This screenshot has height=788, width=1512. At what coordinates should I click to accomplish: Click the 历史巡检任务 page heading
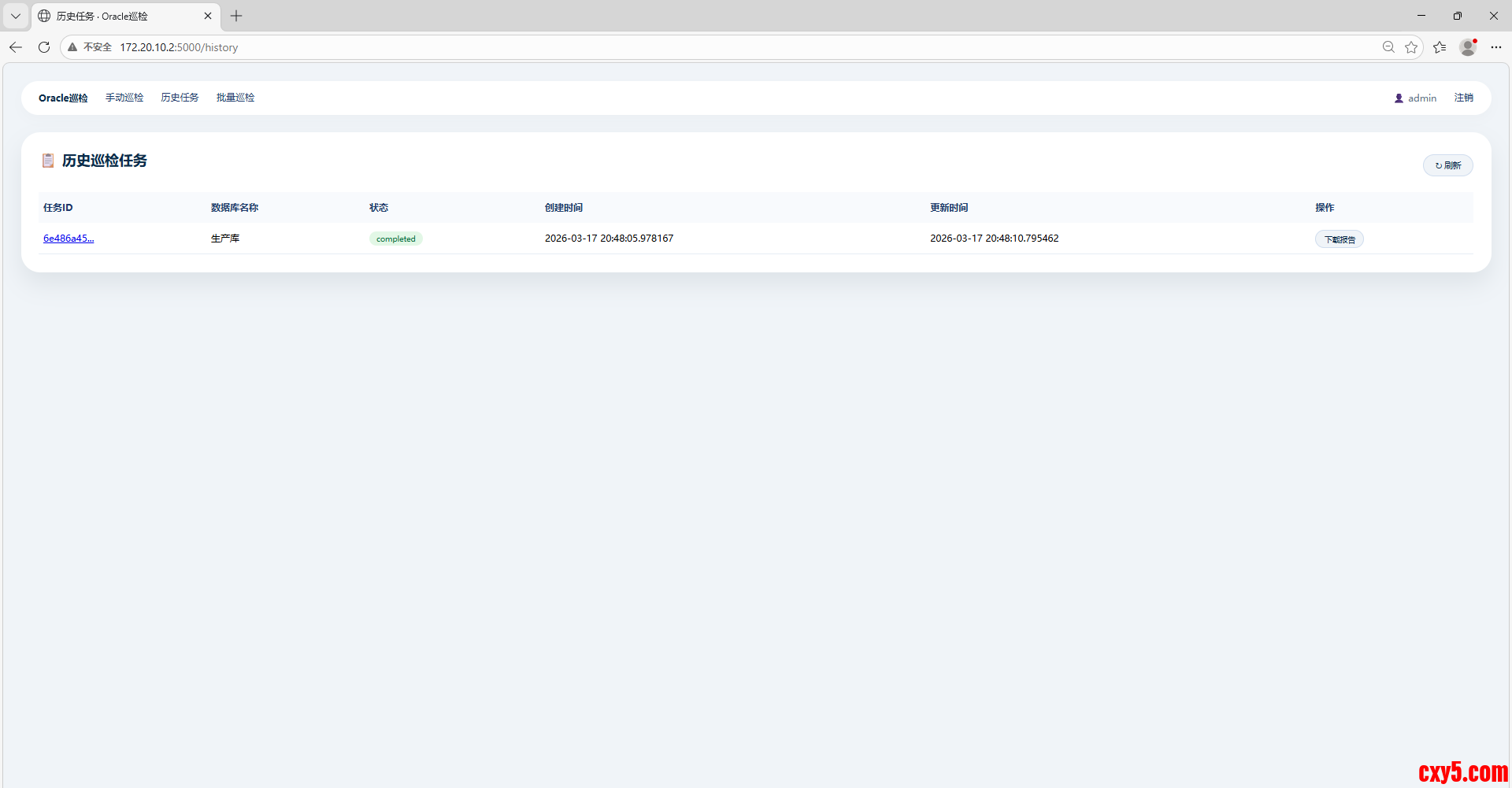coord(105,161)
